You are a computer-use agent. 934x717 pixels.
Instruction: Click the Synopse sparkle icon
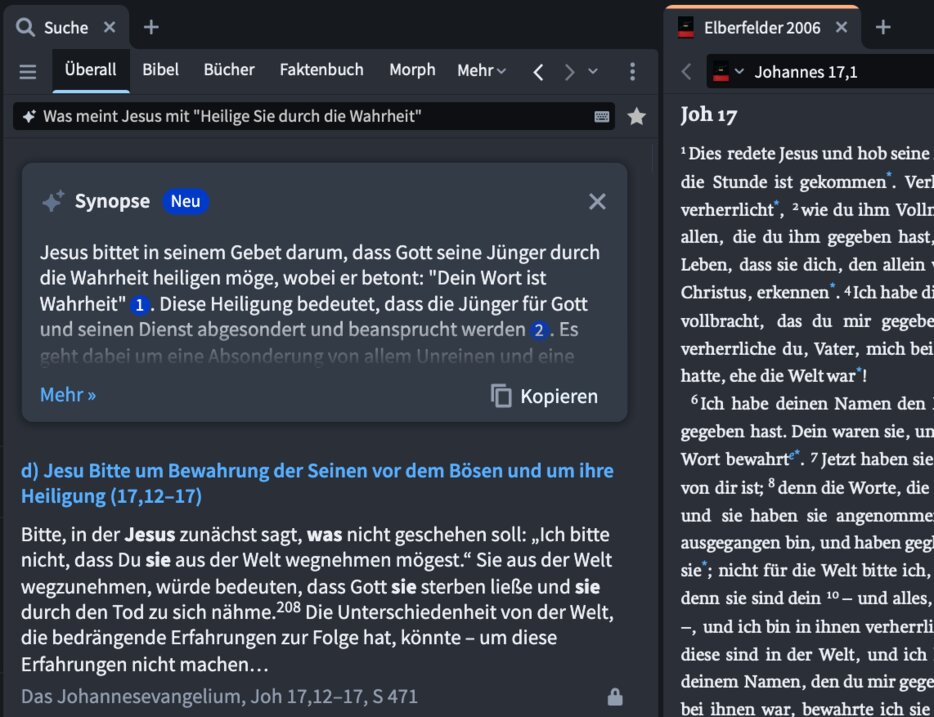(53, 201)
